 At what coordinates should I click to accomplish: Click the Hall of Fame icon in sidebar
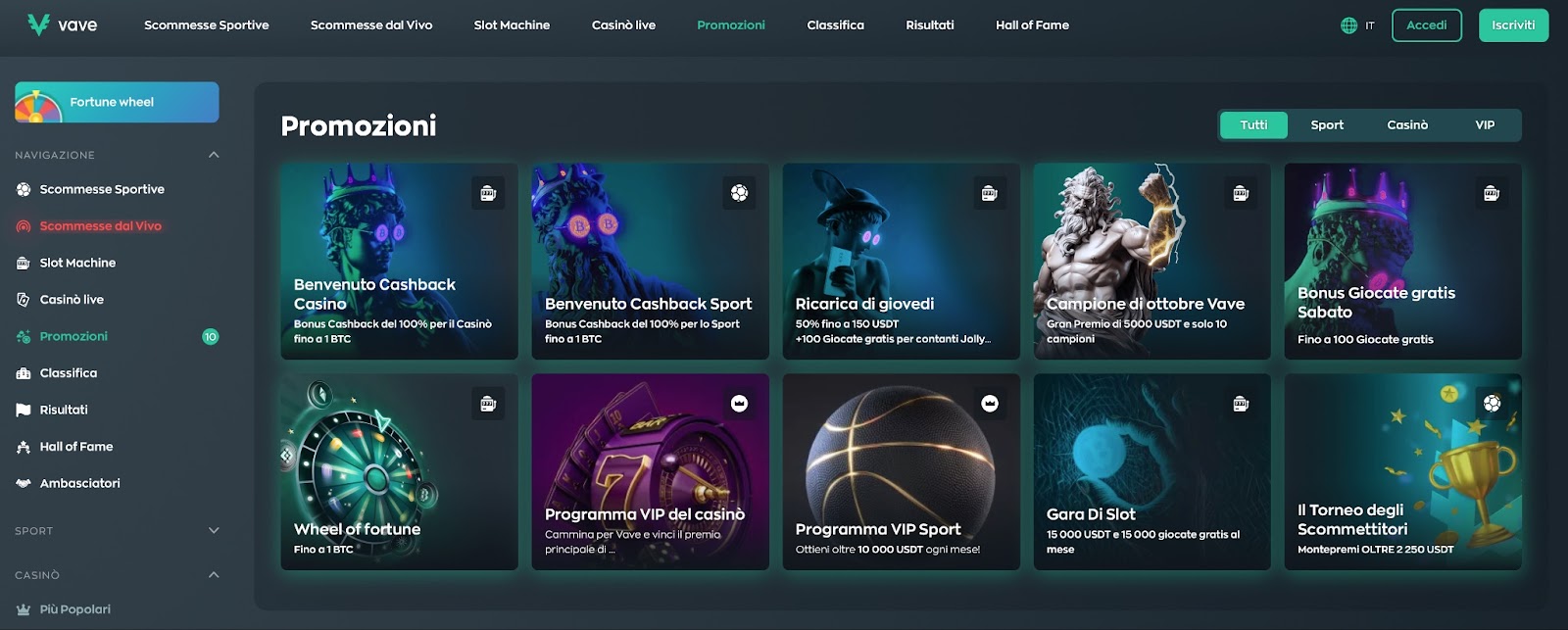click(x=24, y=447)
